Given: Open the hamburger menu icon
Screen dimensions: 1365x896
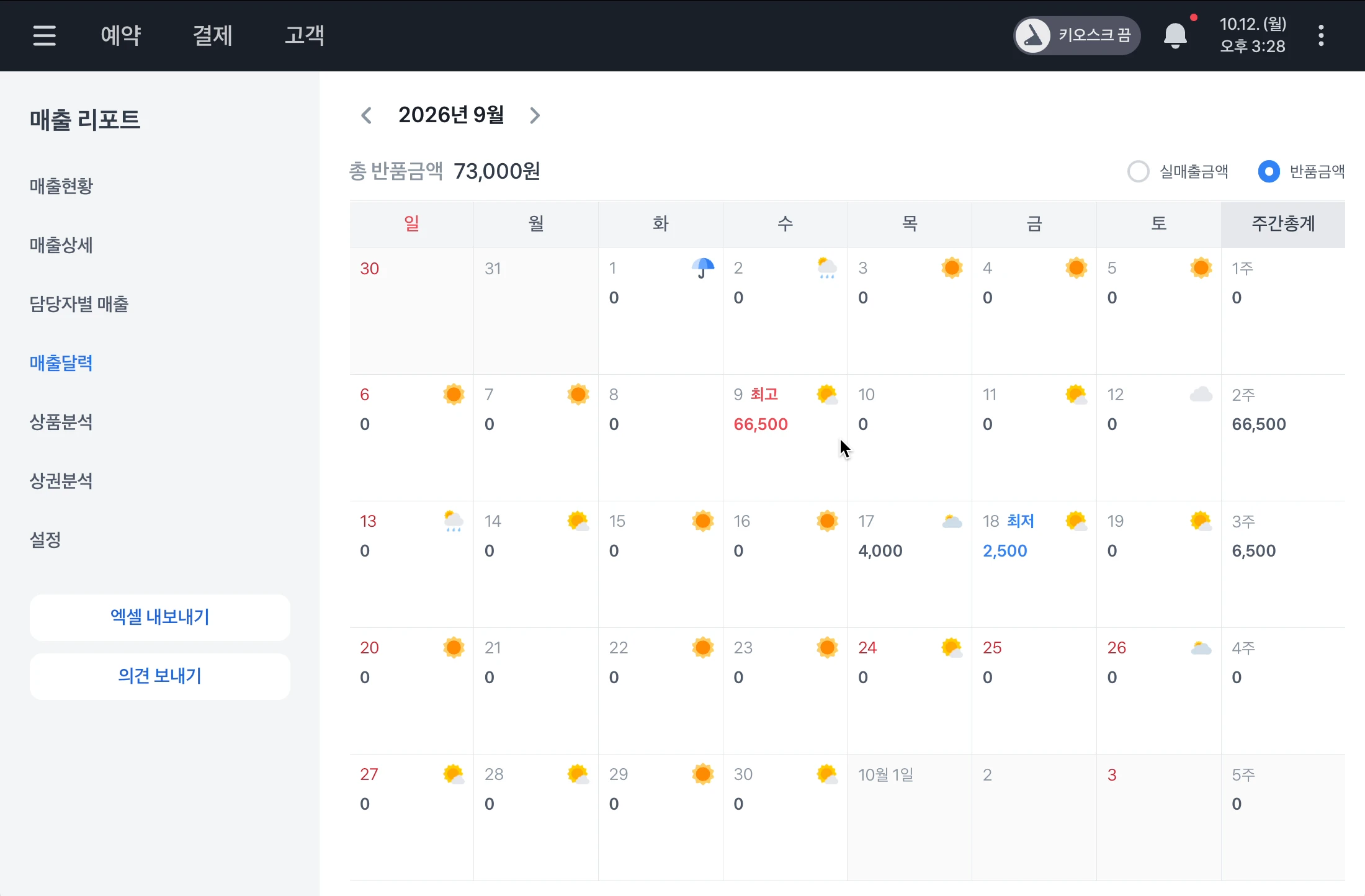Looking at the screenshot, I should click(x=44, y=35).
